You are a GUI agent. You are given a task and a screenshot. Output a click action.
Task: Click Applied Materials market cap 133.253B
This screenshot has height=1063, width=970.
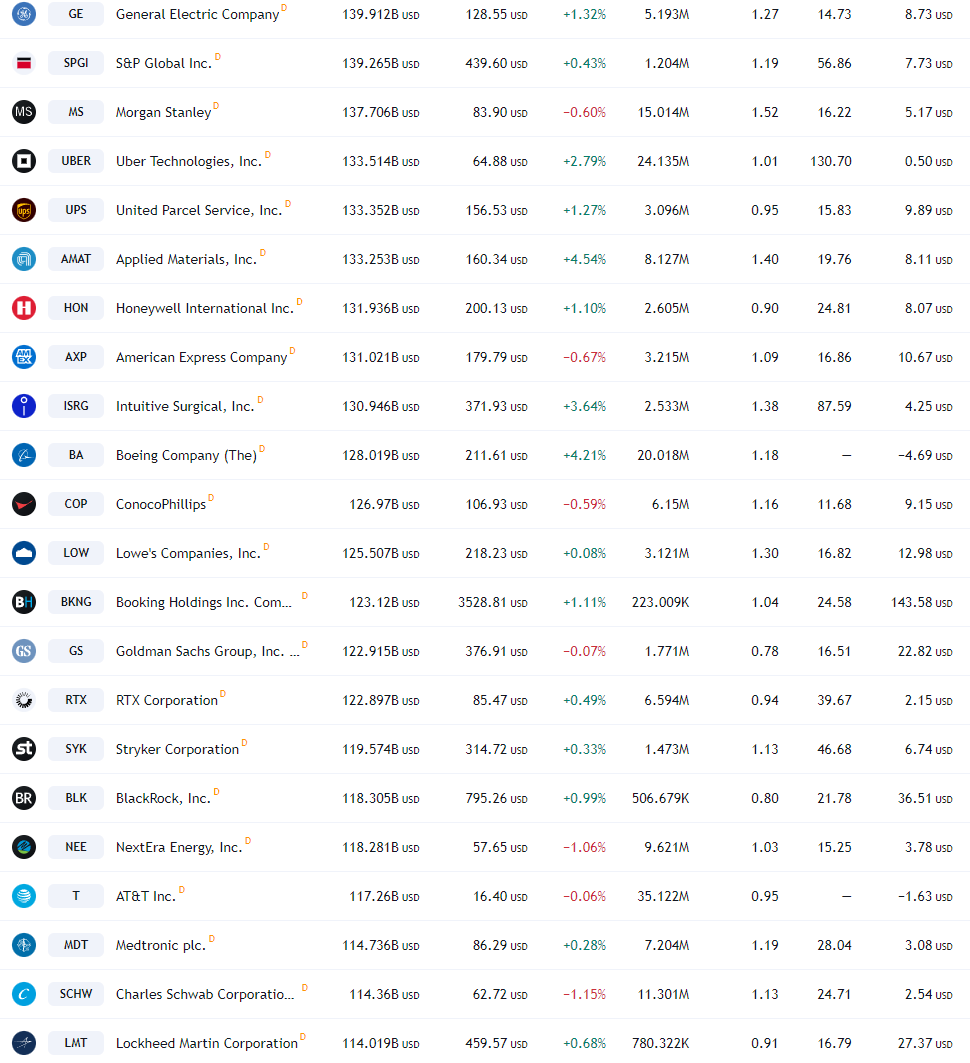380,260
